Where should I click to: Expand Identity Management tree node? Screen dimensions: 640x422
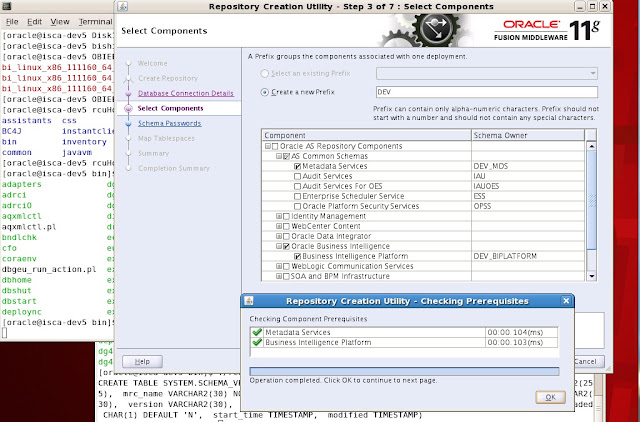pyautogui.click(x=279, y=216)
